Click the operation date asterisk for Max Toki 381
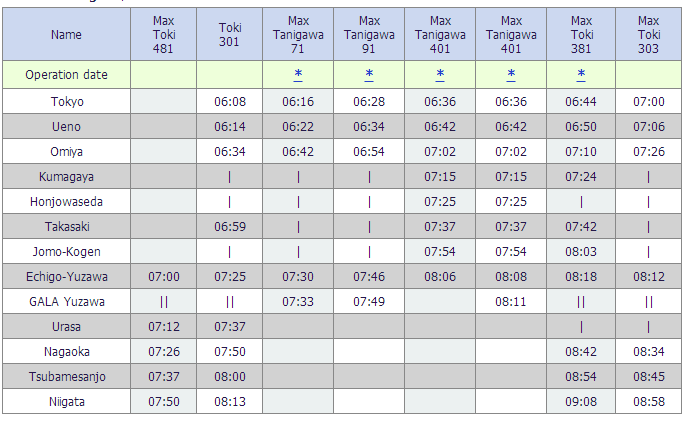 (581, 74)
